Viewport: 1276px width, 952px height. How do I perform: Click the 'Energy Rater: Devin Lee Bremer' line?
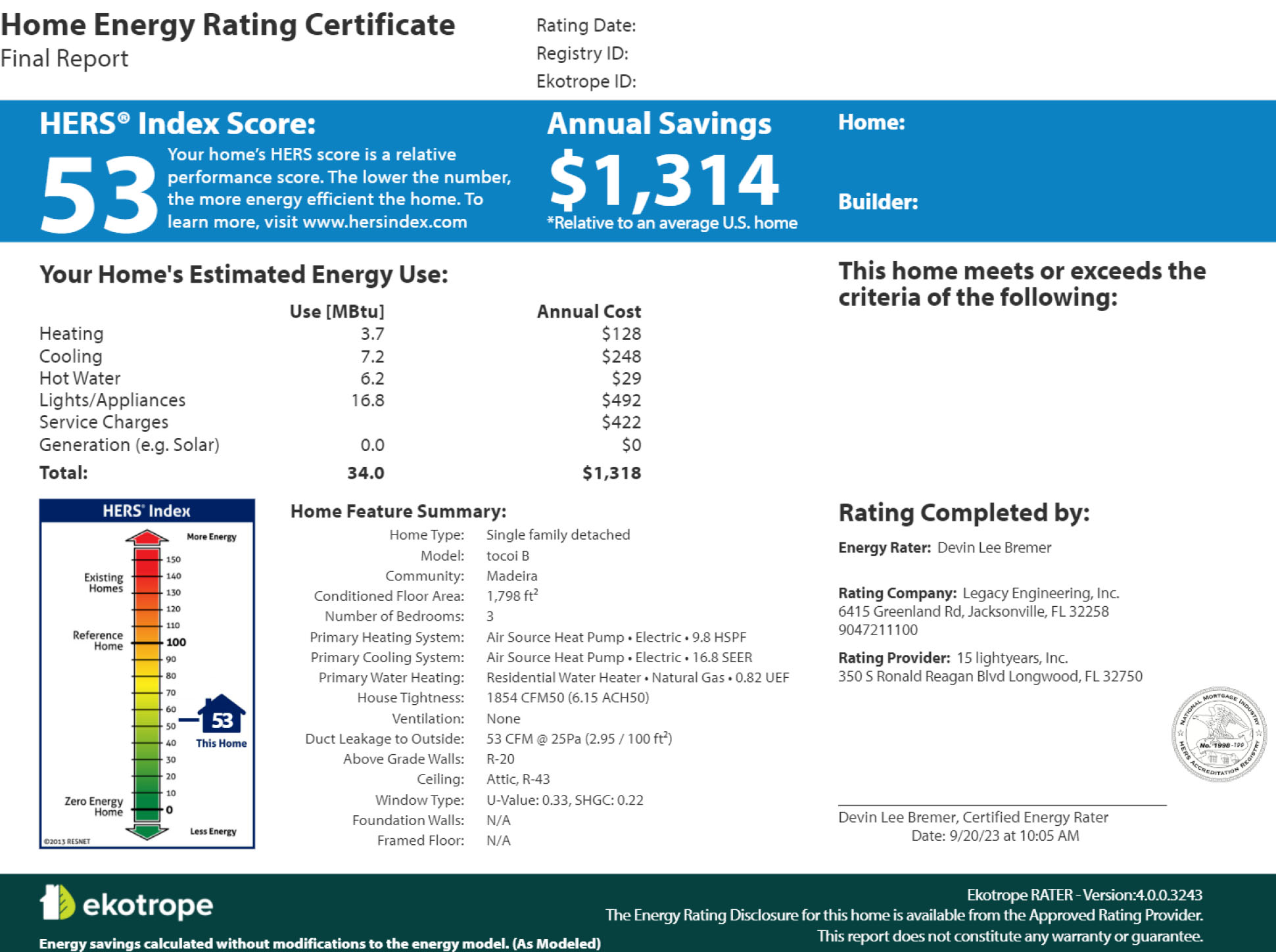click(x=945, y=548)
